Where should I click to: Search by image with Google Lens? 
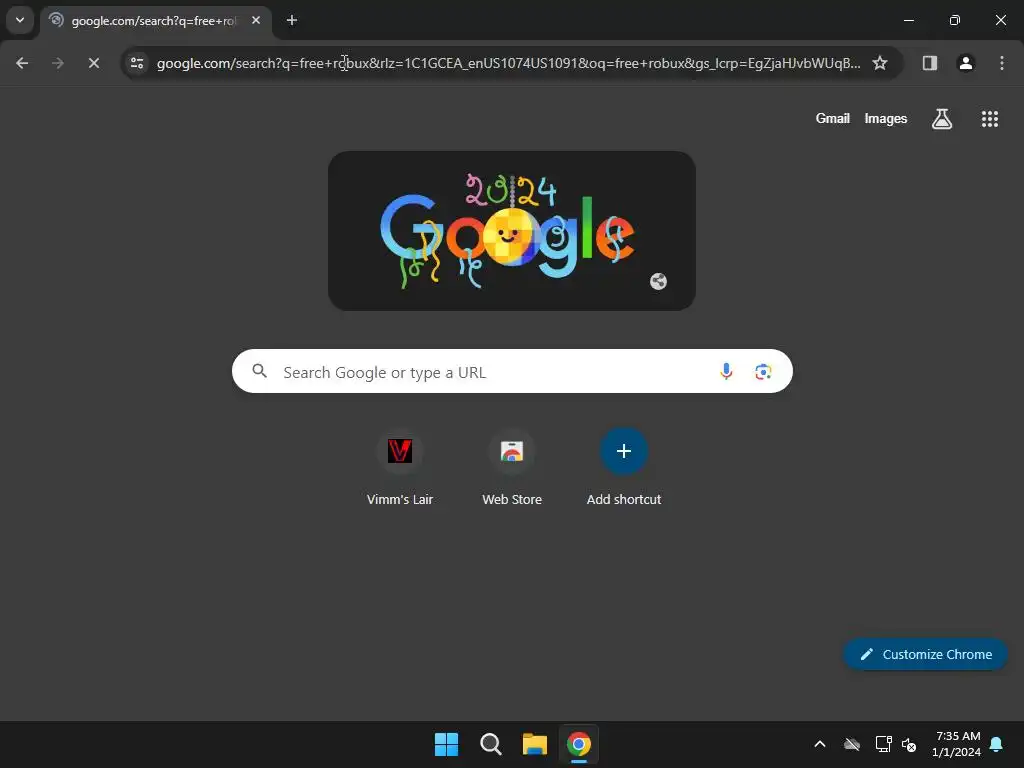pos(763,372)
